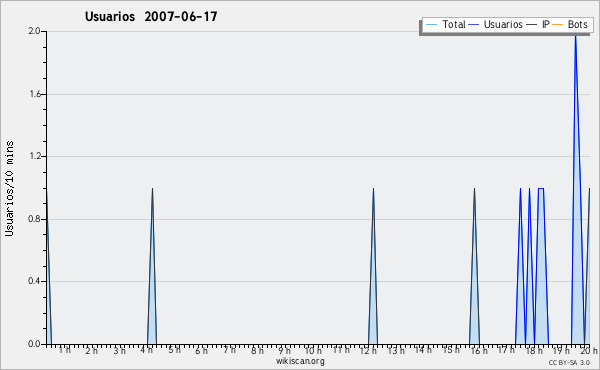Click the 'Usuarios 2007-06-17' chart title
Screen dimensions: 600x370
pyautogui.click(x=151, y=16)
